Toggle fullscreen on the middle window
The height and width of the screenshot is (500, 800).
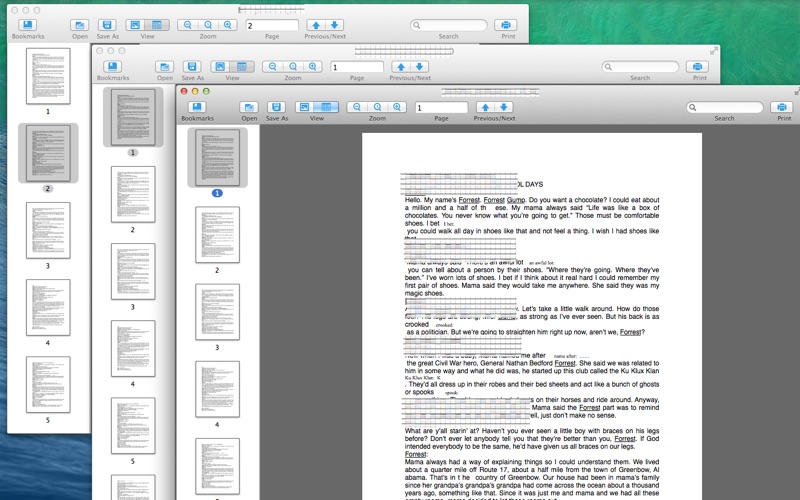(714, 51)
